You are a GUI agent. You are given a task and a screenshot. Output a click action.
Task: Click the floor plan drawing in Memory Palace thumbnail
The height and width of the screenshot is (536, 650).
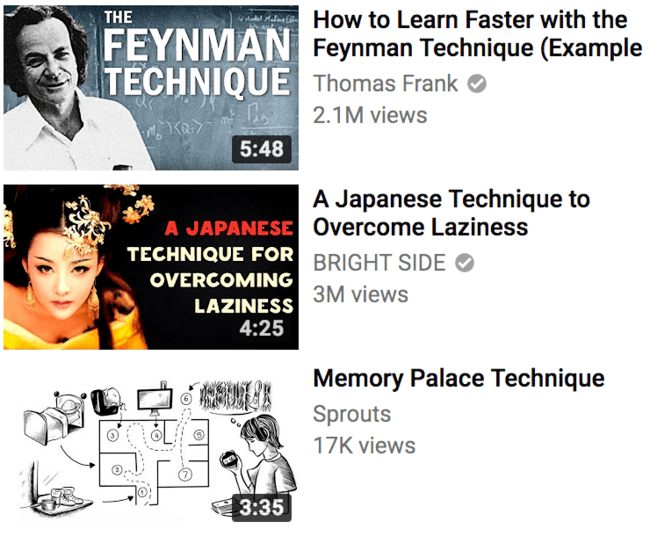[x=153, y=462]
